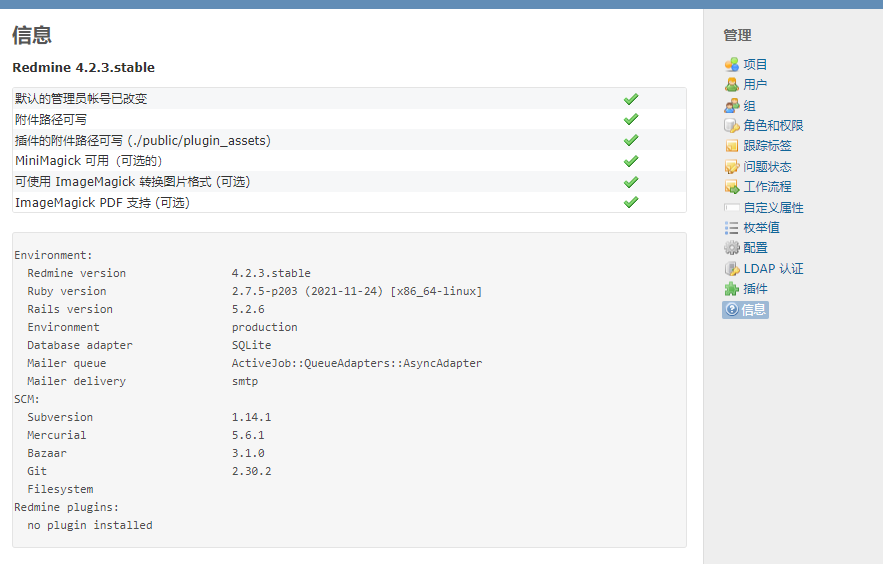The height and width of the screenshot is (564, 883).
Task: Click Git version 2.30.2
Action: [252, 471]
